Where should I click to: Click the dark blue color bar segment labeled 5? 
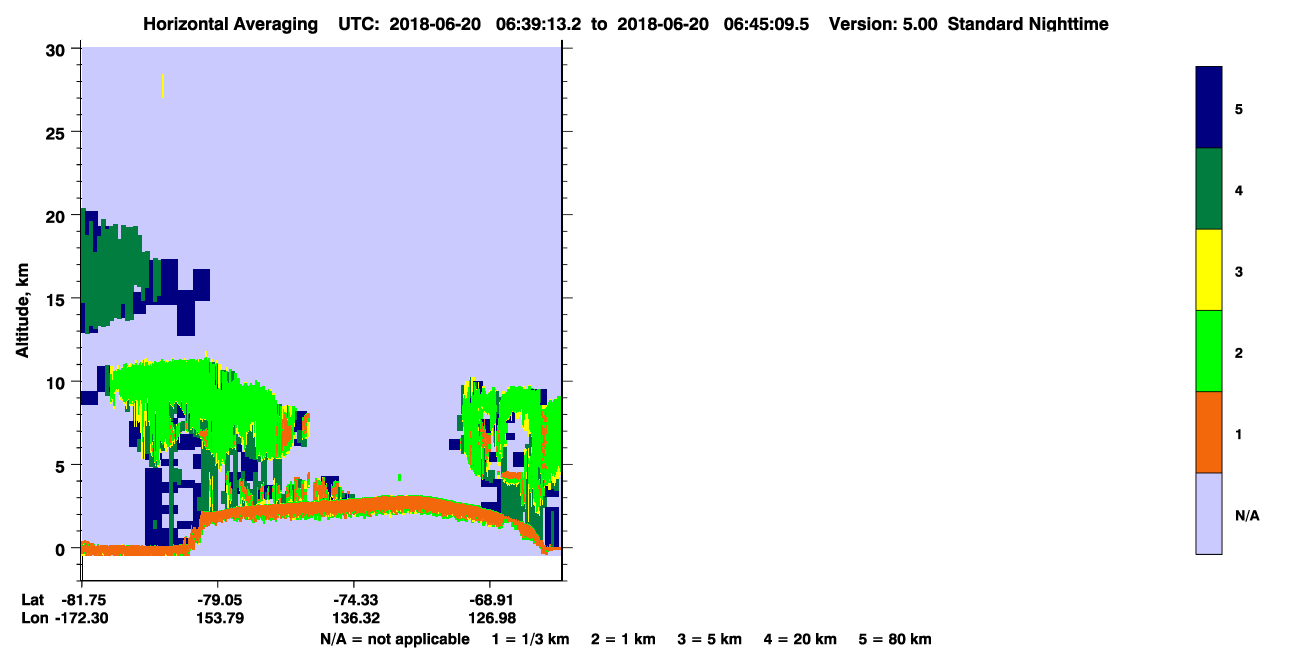tap(1209, 108)
